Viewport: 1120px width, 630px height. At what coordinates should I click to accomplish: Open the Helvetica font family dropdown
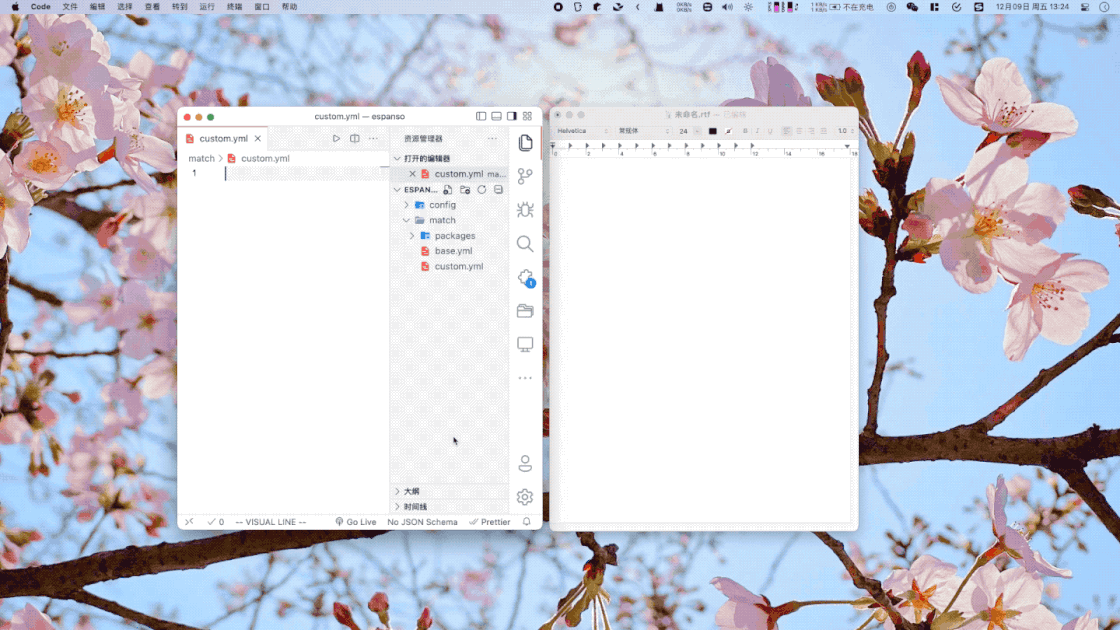point(582,131)
